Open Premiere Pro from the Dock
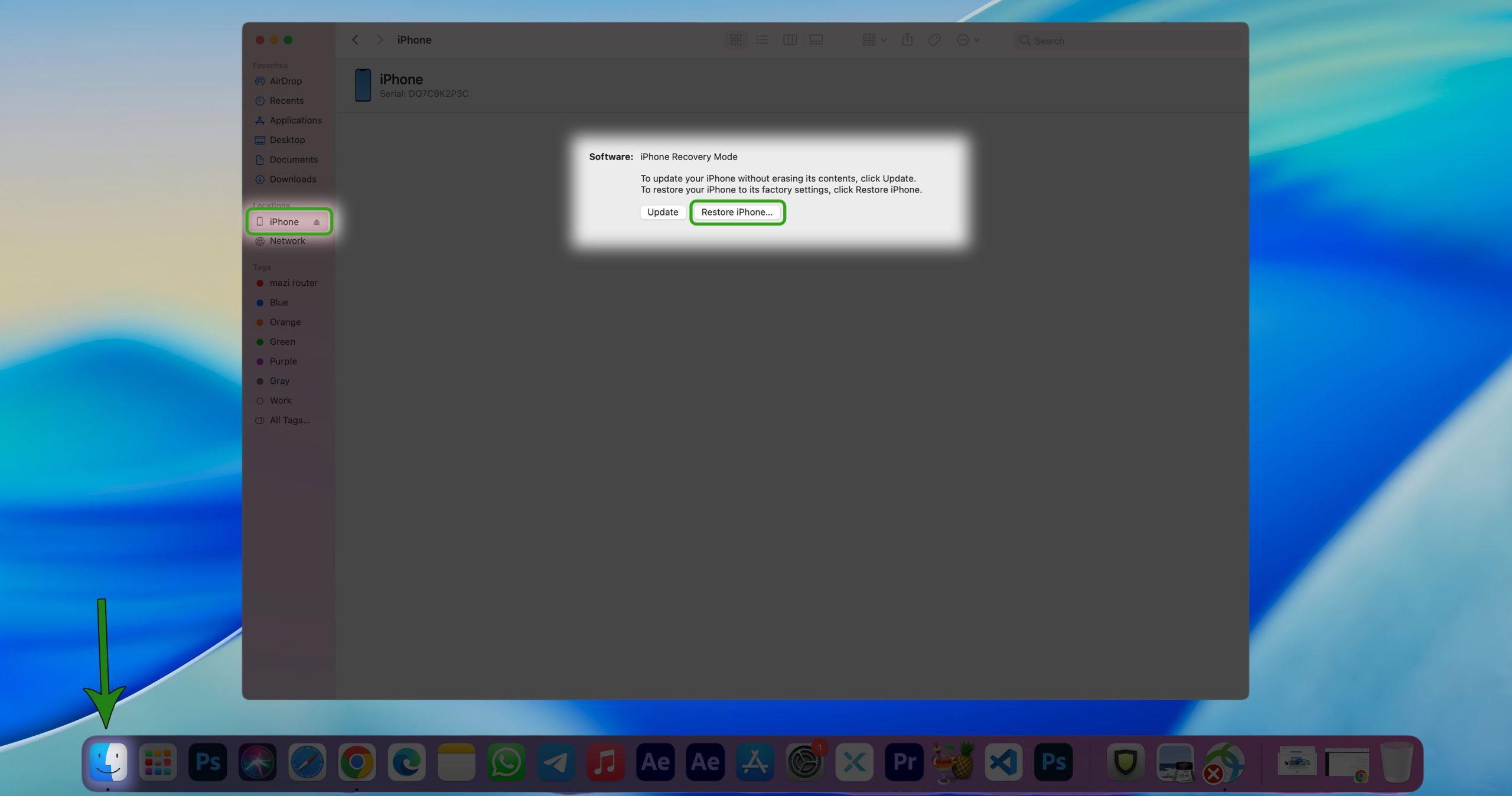This screenshot has width=1512, height=796. coord(904,762)
